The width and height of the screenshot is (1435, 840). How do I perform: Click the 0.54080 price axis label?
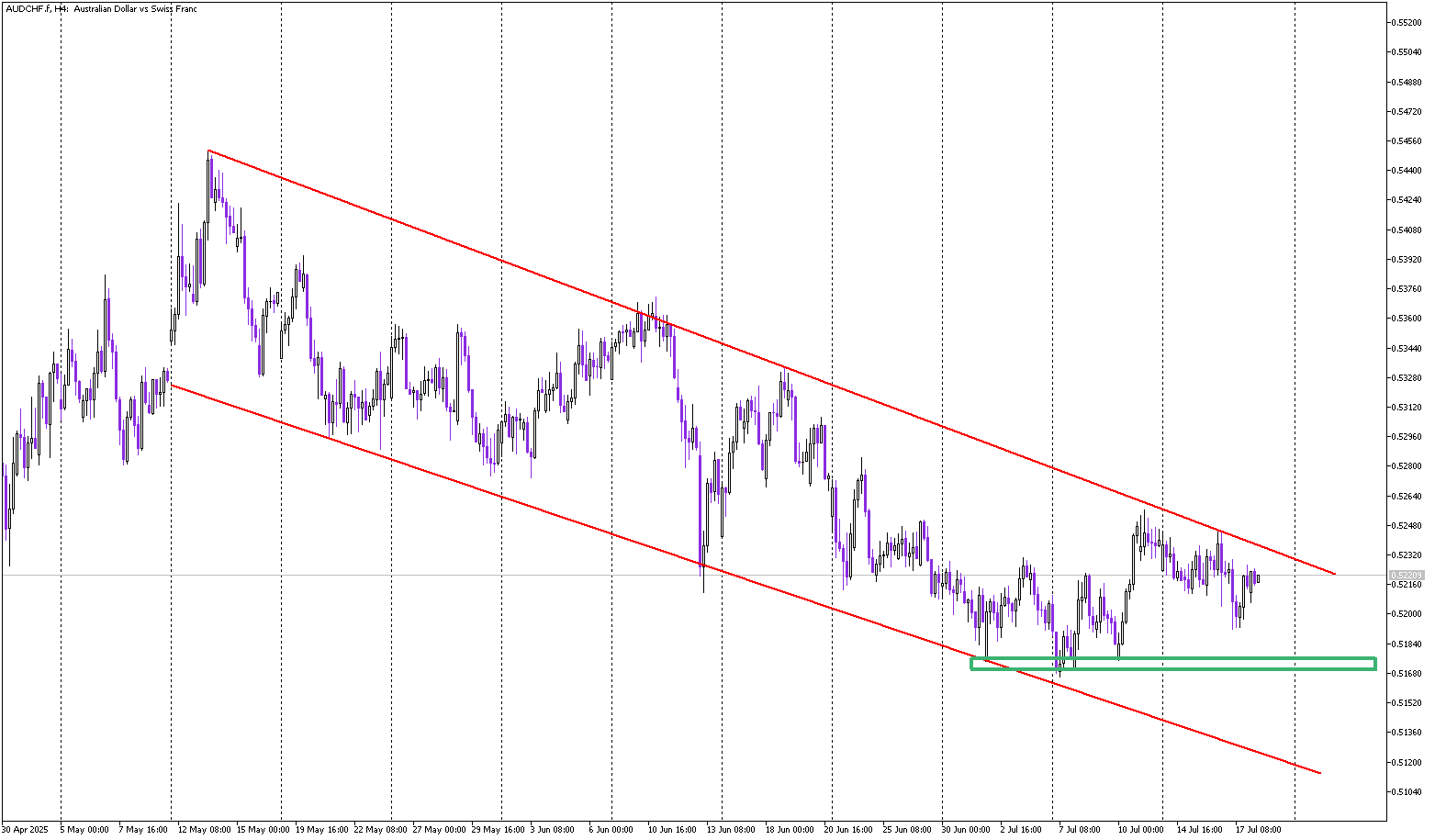click(1407, 230)
